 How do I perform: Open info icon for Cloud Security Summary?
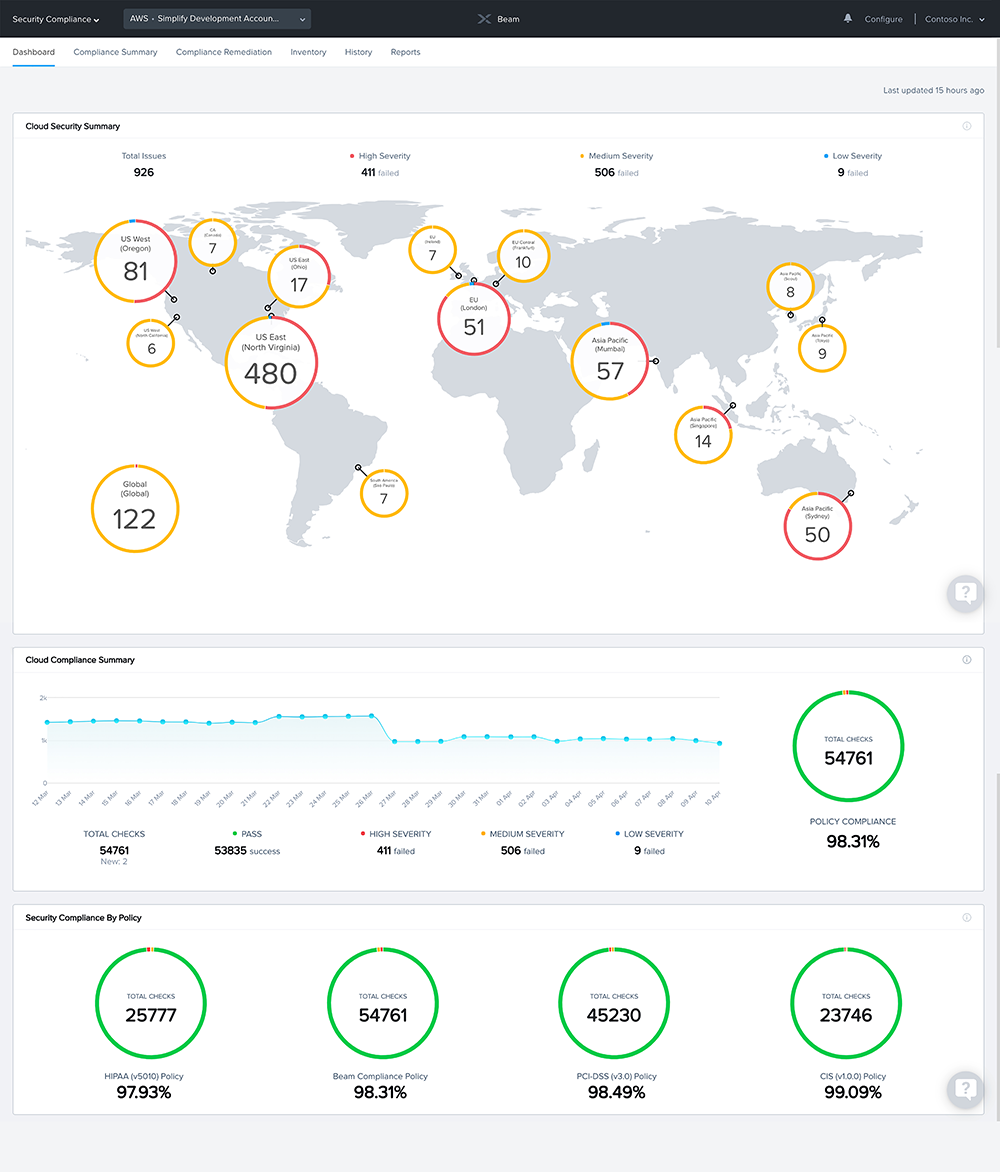click(x=966, y=127)
